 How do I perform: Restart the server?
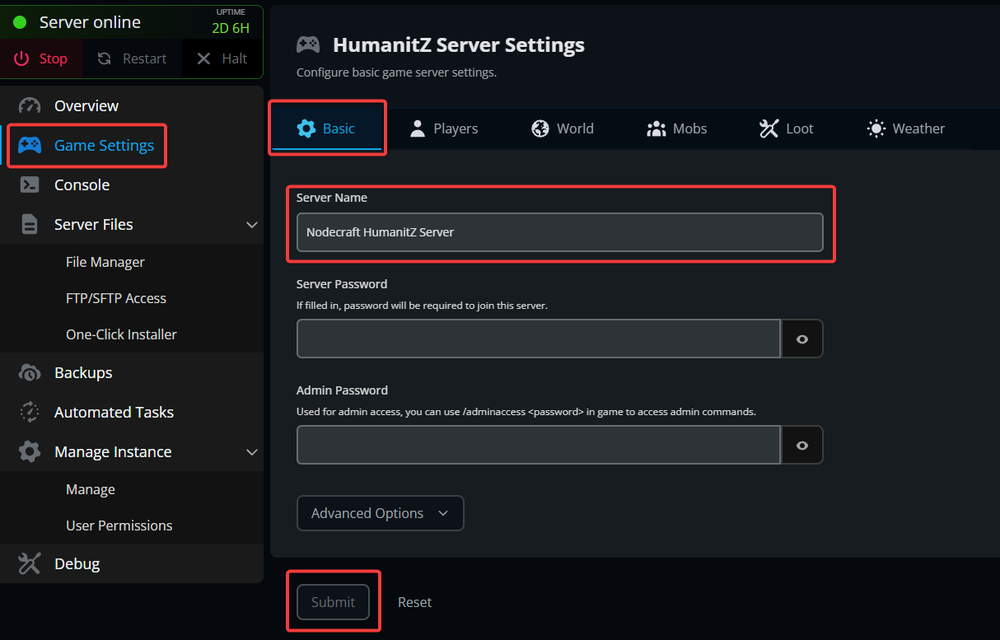click(132, 58)
